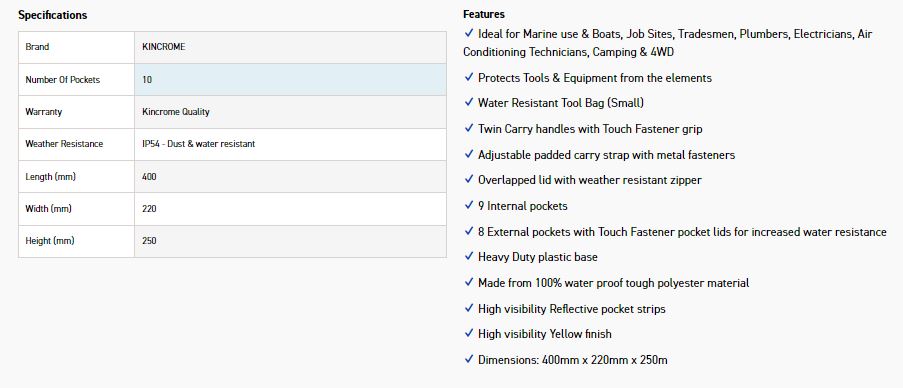This screenshot has height=388, width=903.
Task: Click checkmark beside Protects Tools & Equipment
Action: [x=469, y=77]
